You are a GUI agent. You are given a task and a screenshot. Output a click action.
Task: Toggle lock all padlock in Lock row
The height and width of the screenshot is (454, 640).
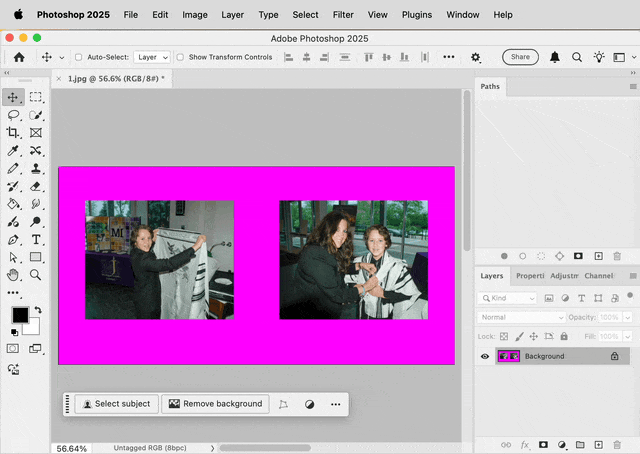pos(564,336)
